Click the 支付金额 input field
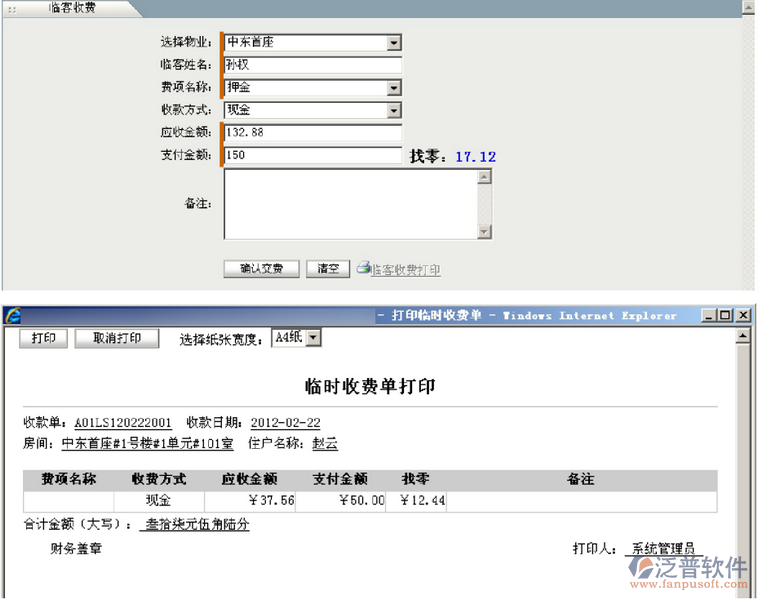The width and height of the screenshot is (758, 600). [311, 155]
